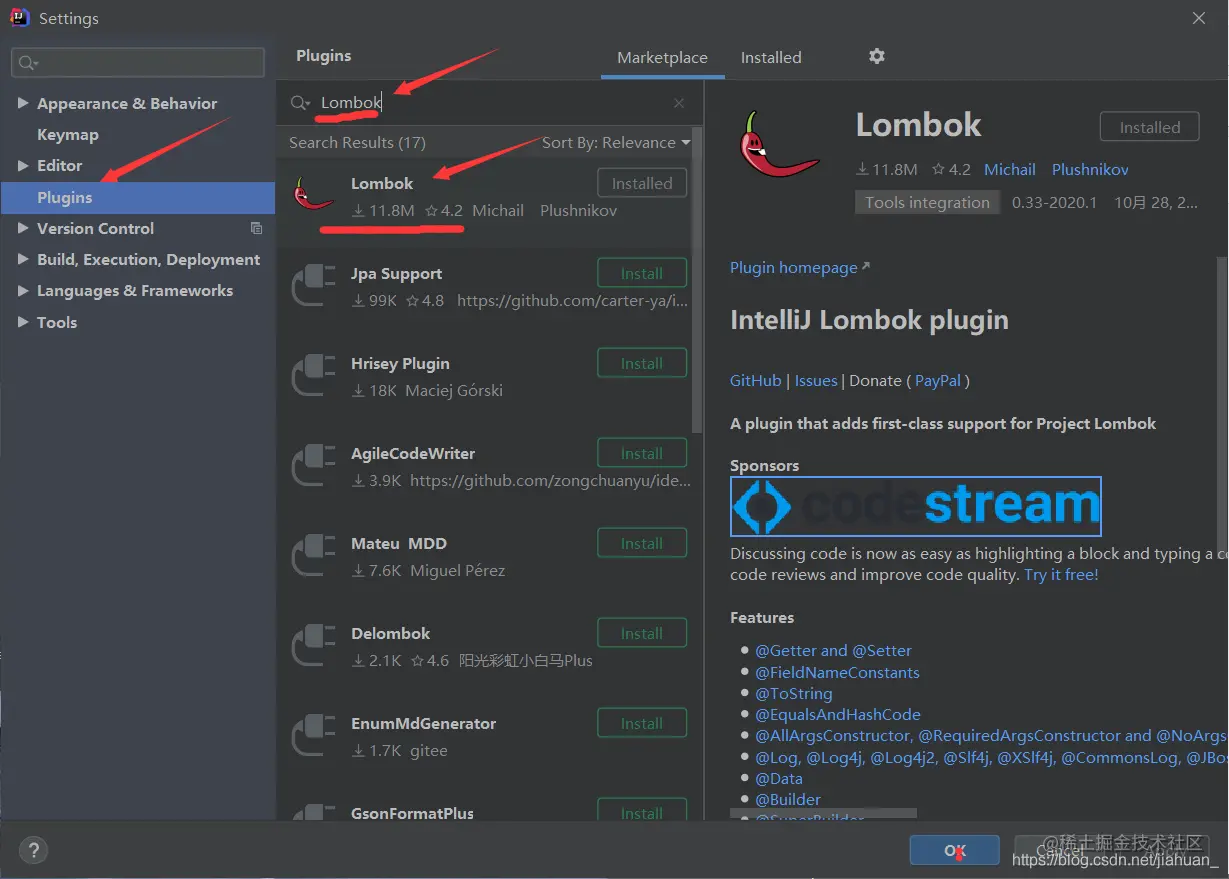The width and height of the screenshot is (1229, 879).
Task: Click the settings search magnifier icon
Action: 27,62
